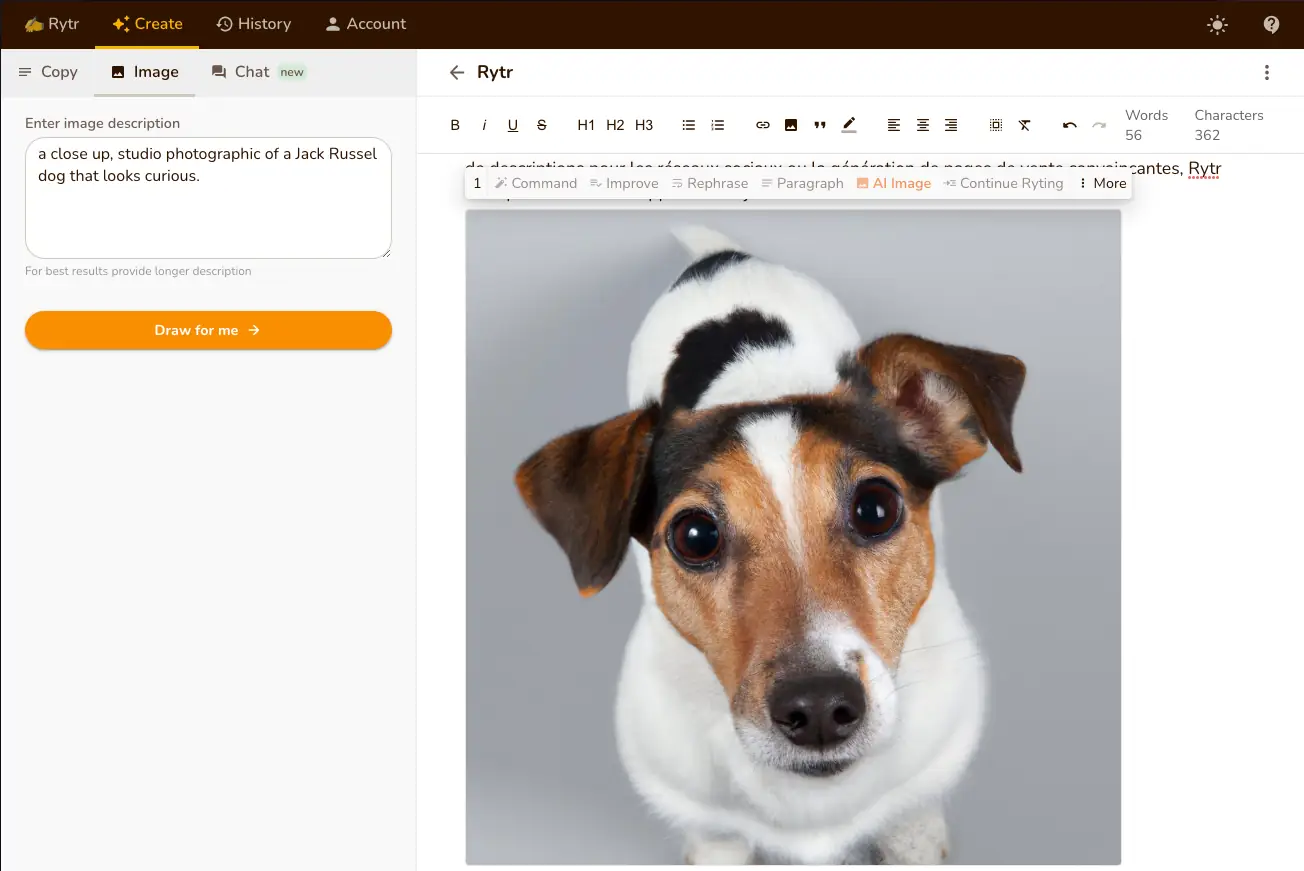Screen dimensions: 1304x871
Task: Go back using the arrow beside Rytr title
Action: [457, 72]
